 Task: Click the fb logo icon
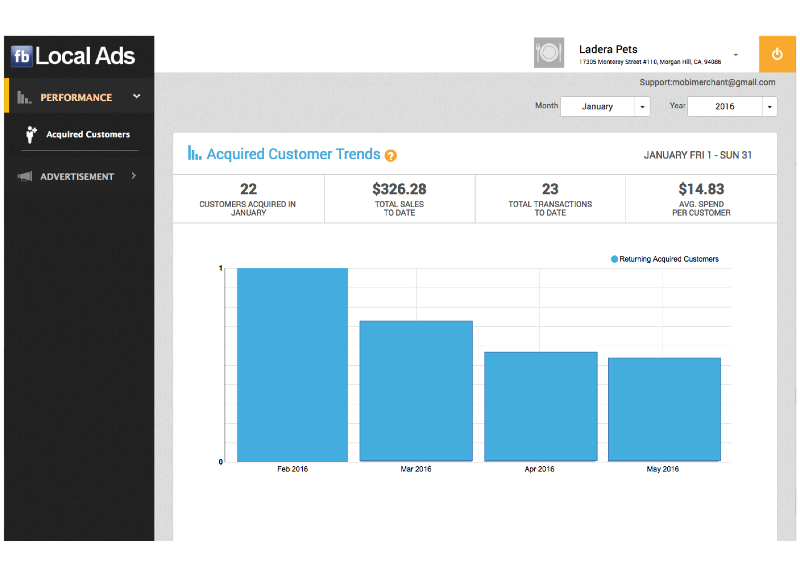tap(22, 56)
